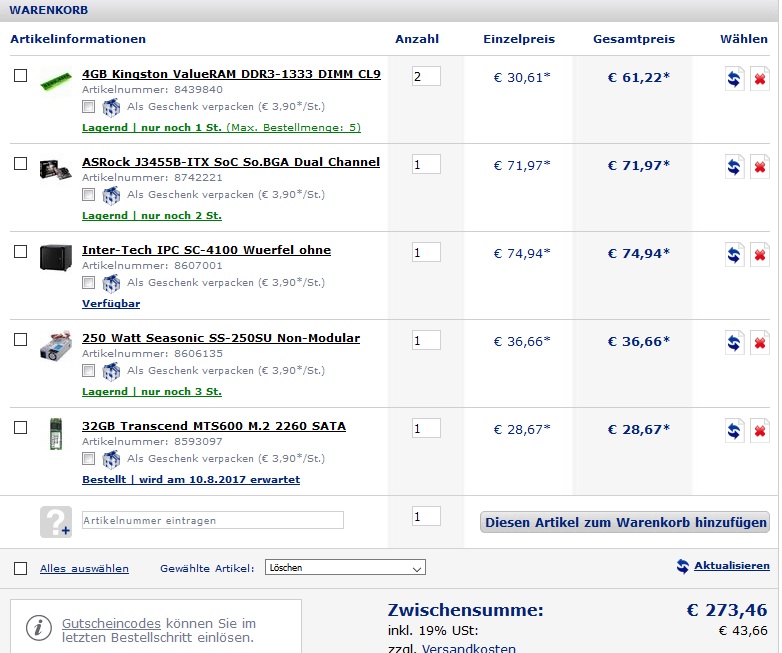Open Gewählte Artikel Löschen dropdown

[345, 568]
